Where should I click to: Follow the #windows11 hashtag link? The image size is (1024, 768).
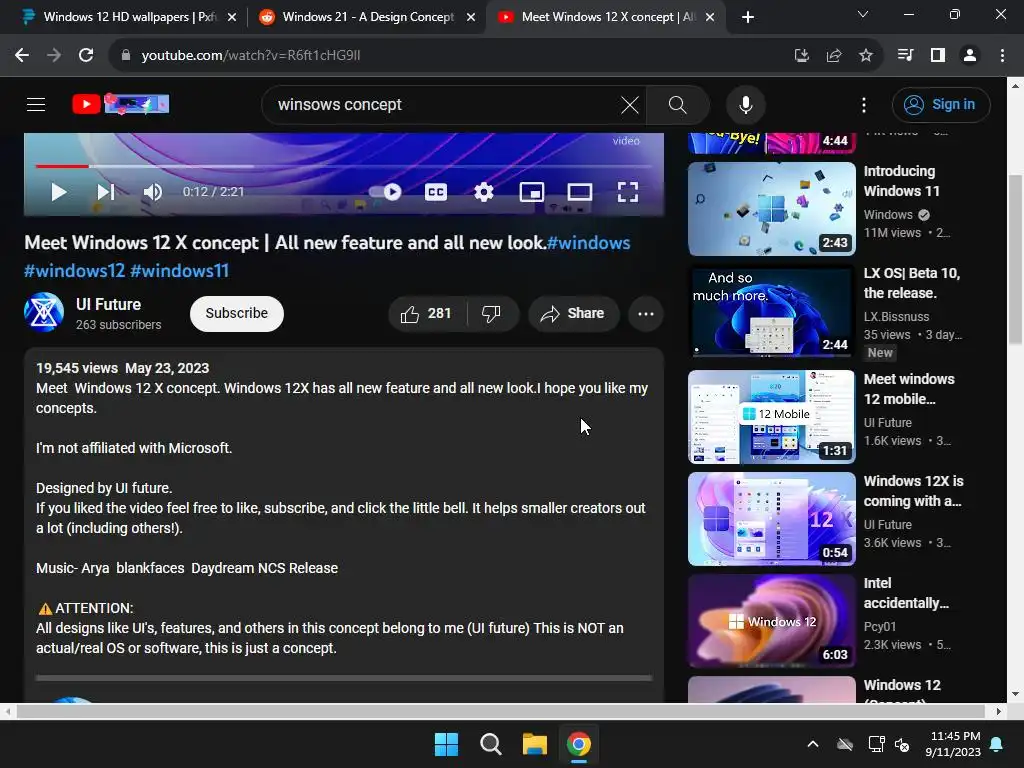180,270
